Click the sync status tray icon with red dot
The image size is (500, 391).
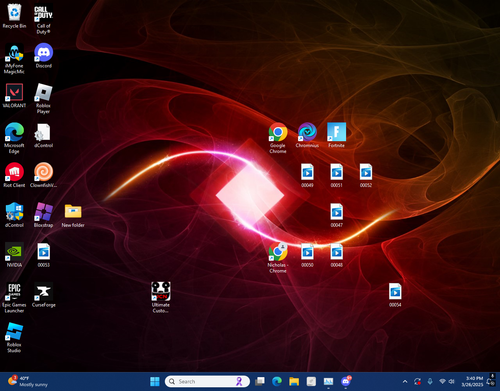coord(417,381)
